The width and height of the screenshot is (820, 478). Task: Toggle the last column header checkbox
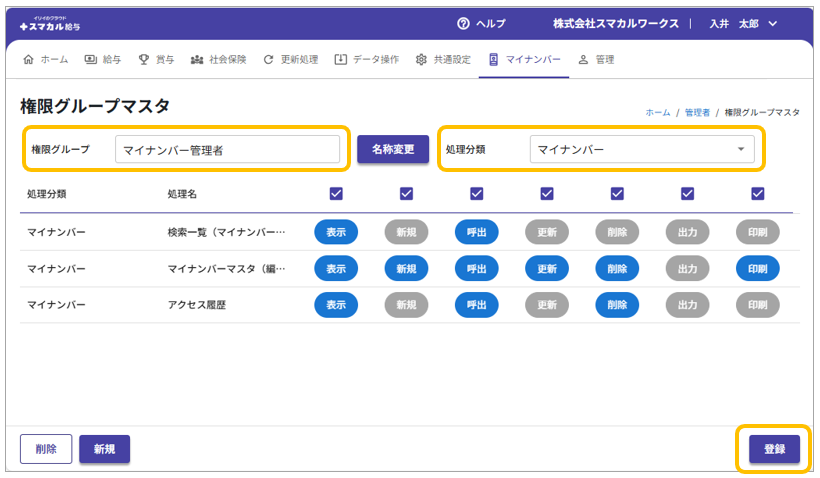pos(757,193)
